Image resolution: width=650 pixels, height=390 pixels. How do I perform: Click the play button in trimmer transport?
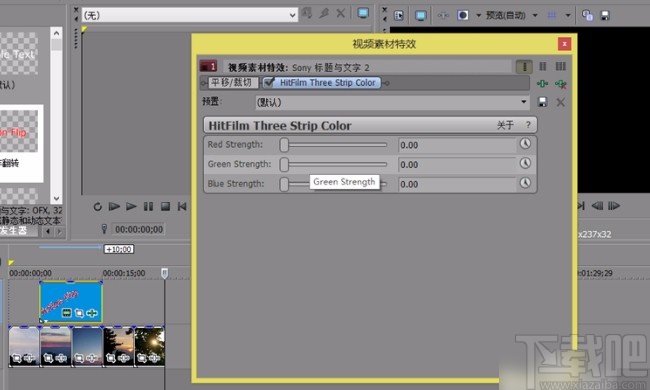pyautogui.click(x=131, y=206)
